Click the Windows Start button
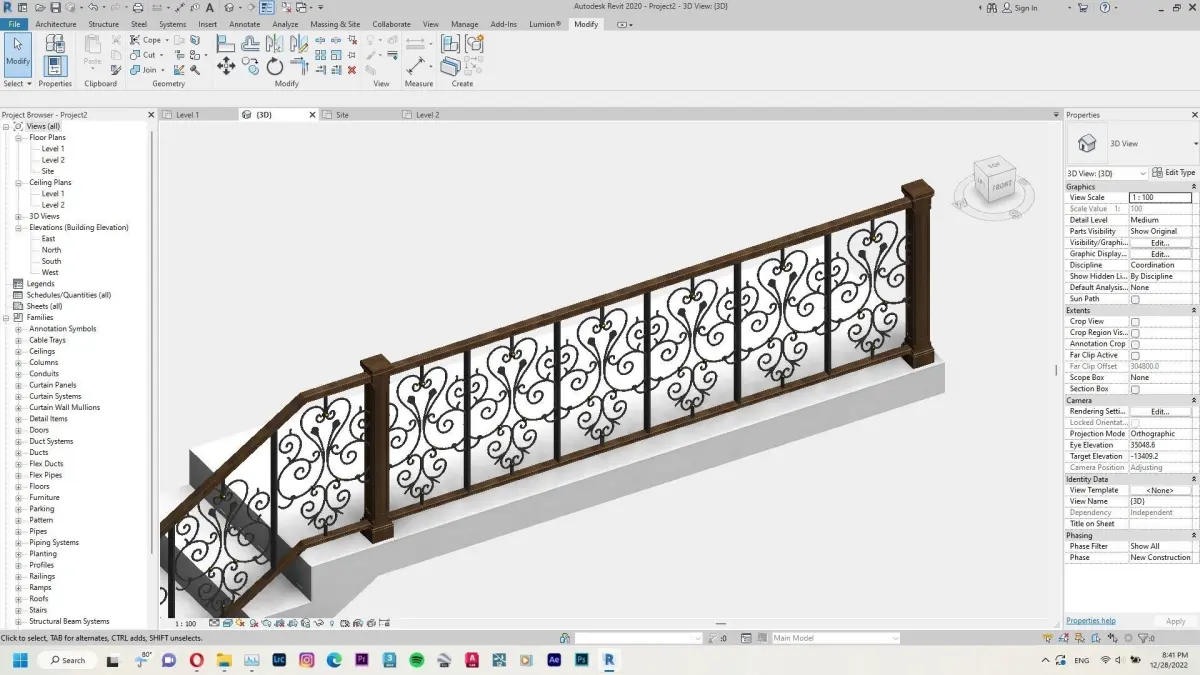The height and width of the screenshot is (675, 1200). 19,660
